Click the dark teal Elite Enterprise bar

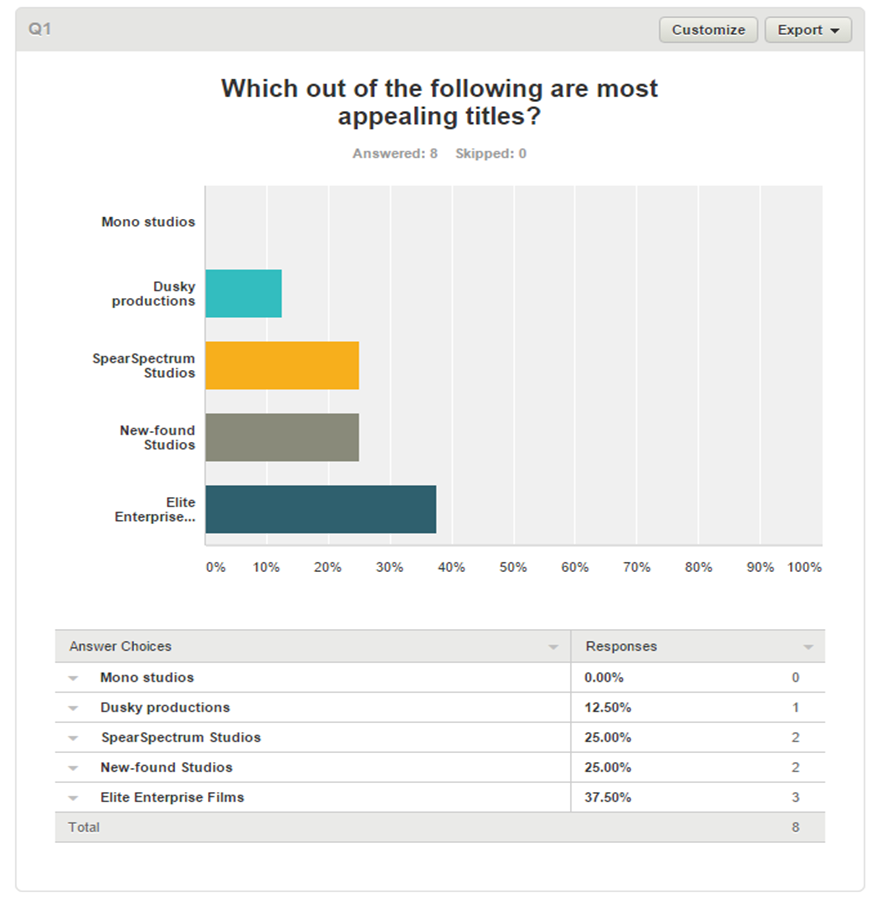click(320, 509)
